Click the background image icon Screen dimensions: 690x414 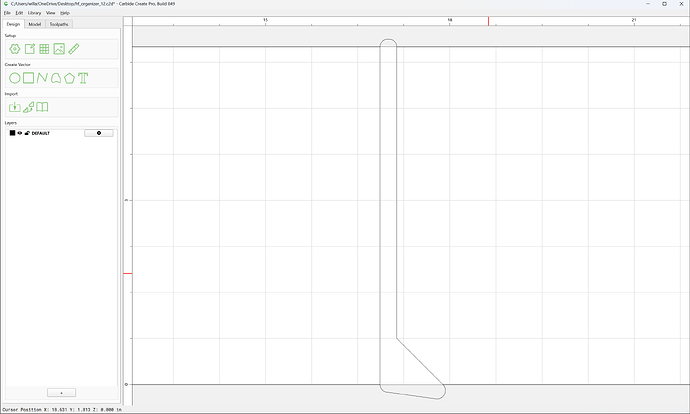coord(59,49)
